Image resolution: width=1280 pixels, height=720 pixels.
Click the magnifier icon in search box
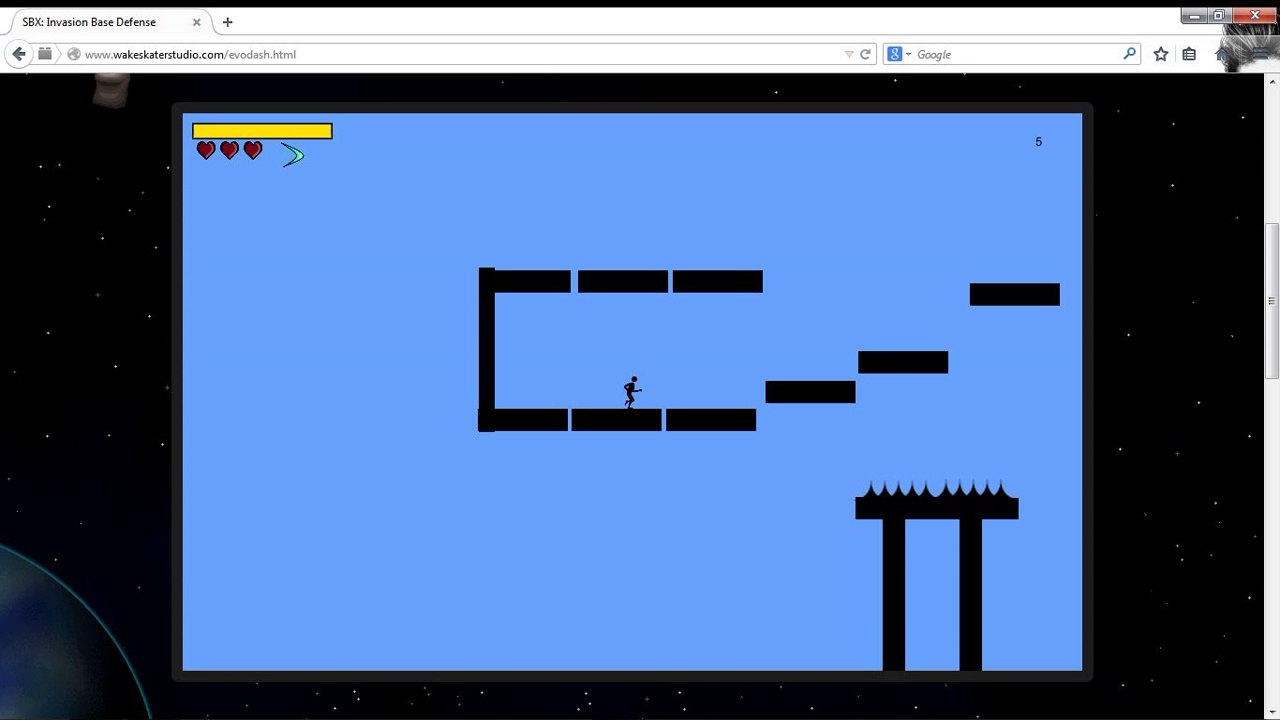click(x=1130, y=54)
